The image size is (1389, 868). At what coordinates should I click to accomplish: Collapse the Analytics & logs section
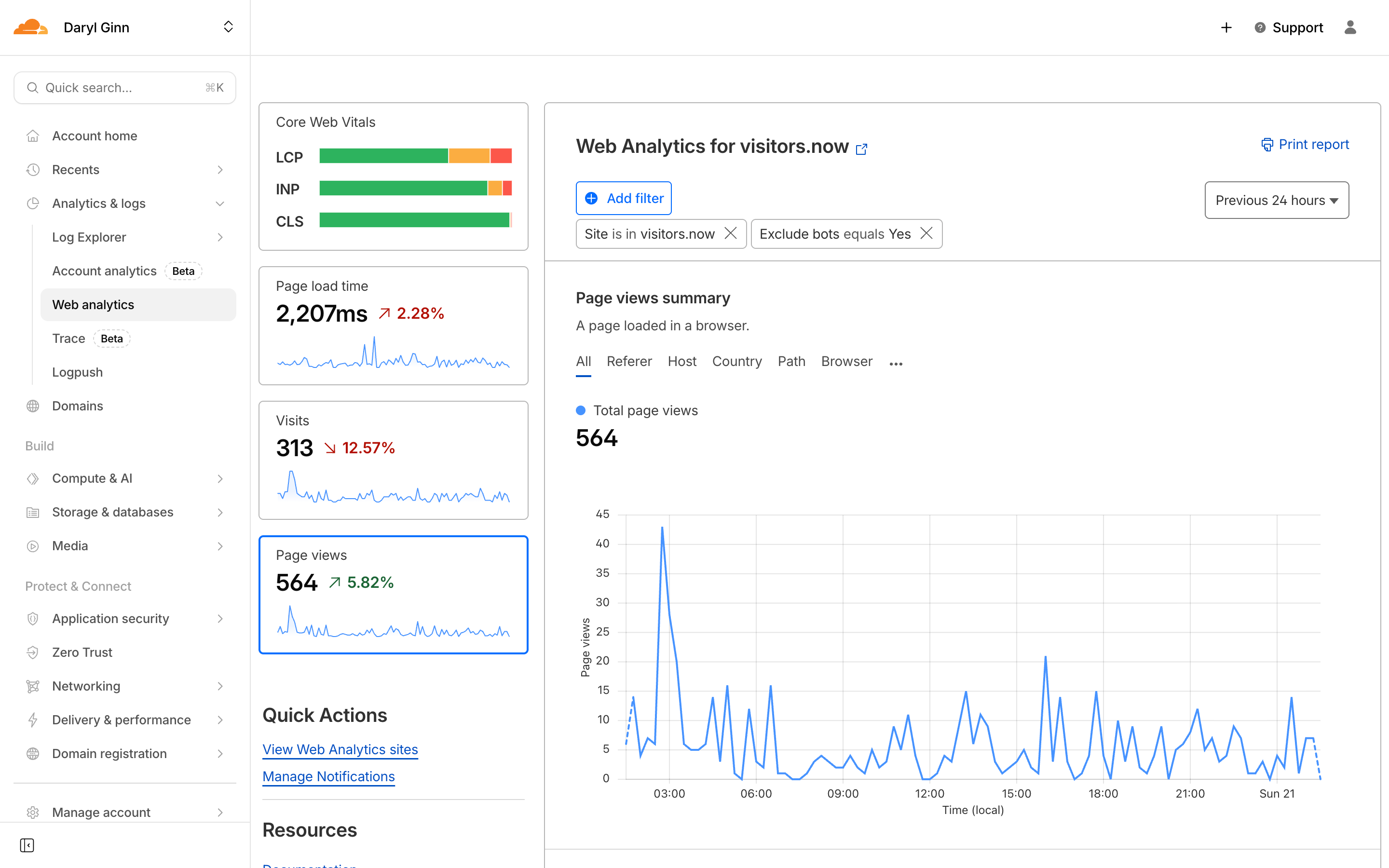220,204
